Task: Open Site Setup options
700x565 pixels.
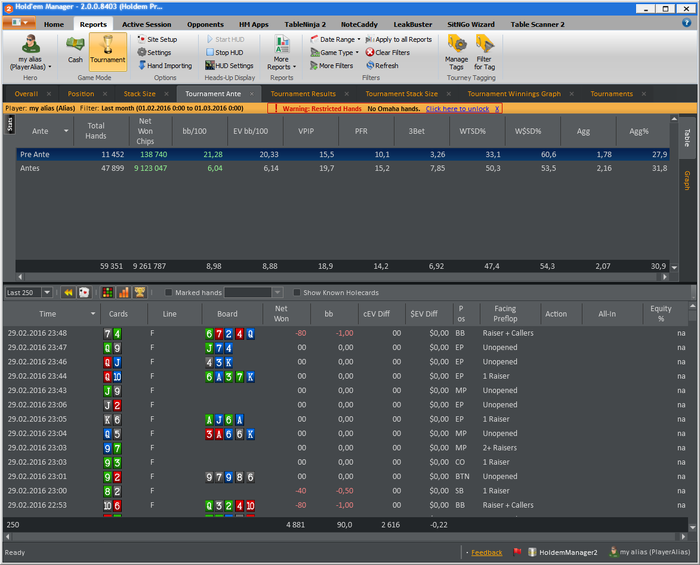Action: (157, 39)
